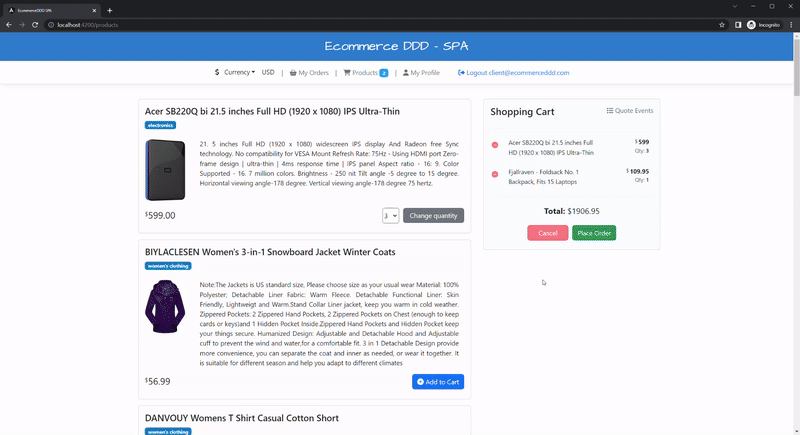
Task: Click the site info icon in address bar
Action: tap(51, 24)
